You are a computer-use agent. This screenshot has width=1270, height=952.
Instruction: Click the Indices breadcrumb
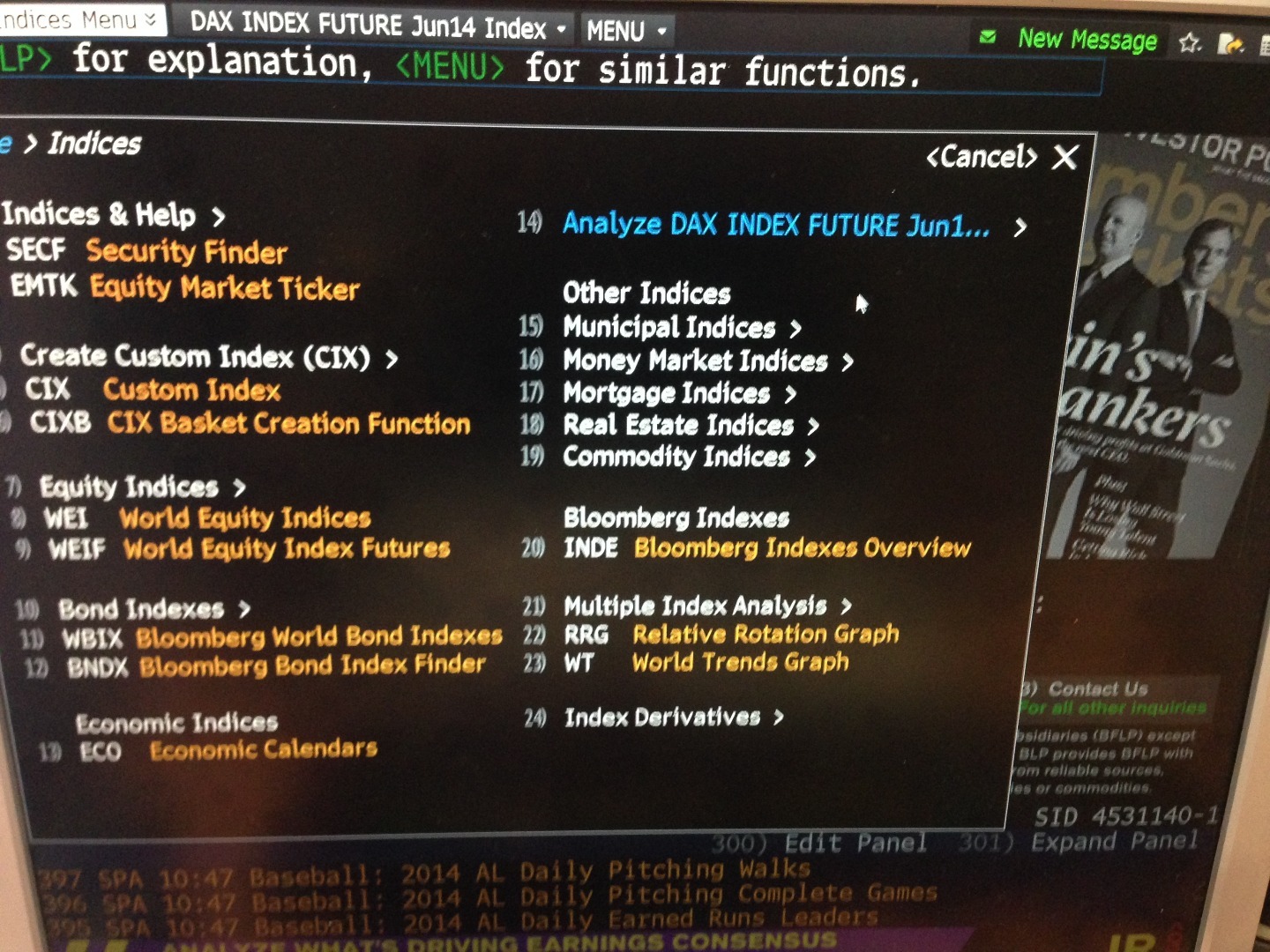click(x=94, y=144)
